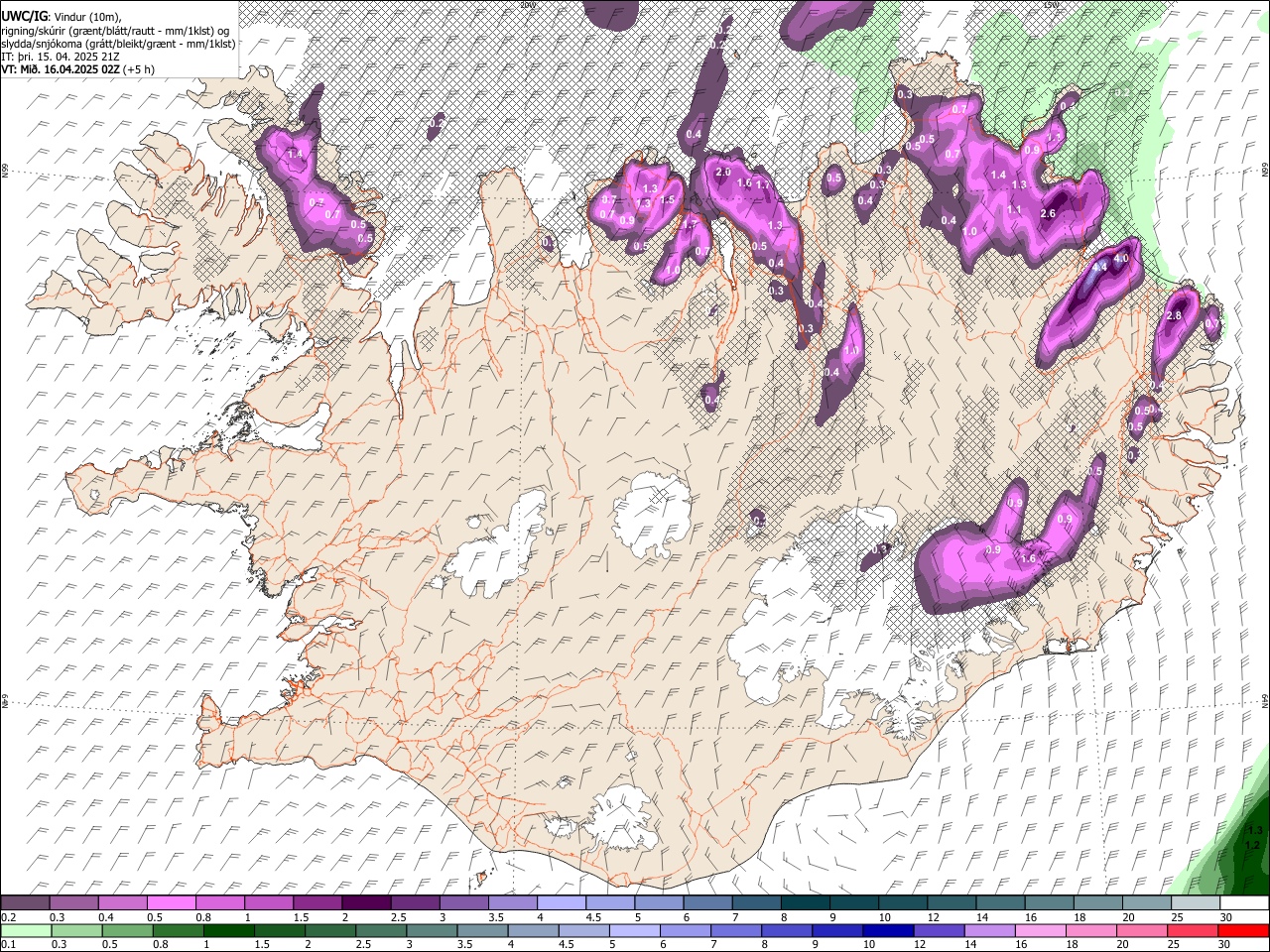Image resolution: width=1270 pixels, height=952 pixels.
Task: Pick the top-row legend swatch starting at 1.5
Action: tap(317, 902)
